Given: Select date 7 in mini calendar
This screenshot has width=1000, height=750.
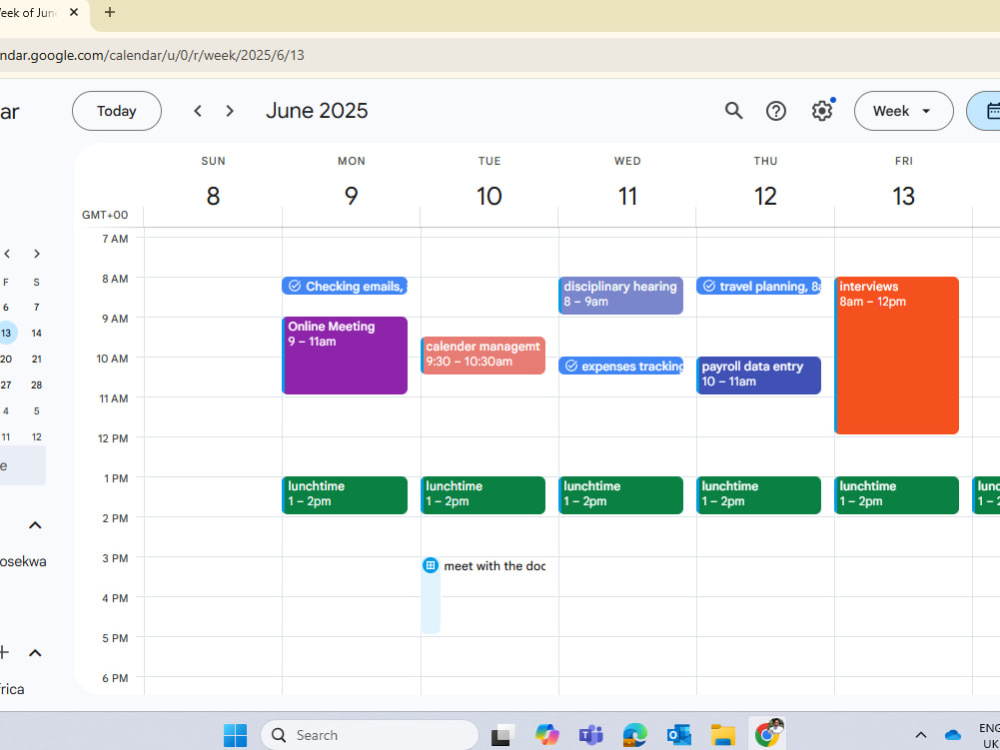Looking at the screenshot, I should (36, 307).
